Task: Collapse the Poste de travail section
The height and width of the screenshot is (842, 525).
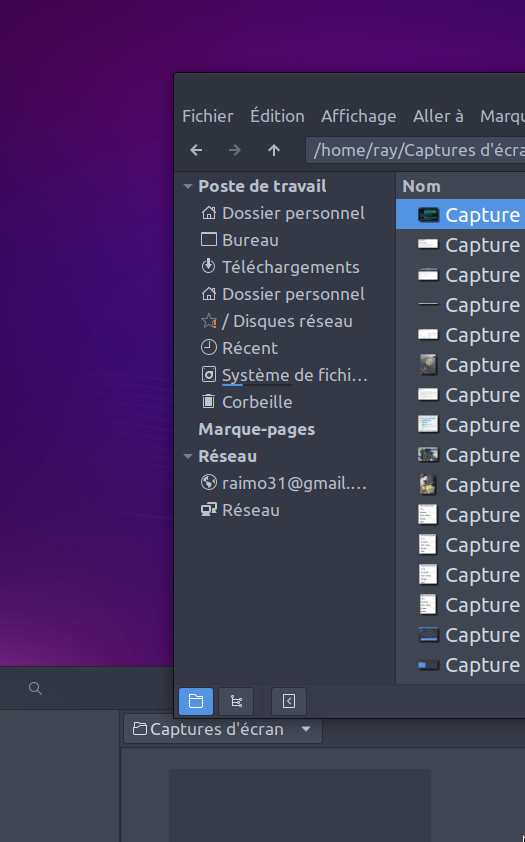Action: click(x=188, y=186)
